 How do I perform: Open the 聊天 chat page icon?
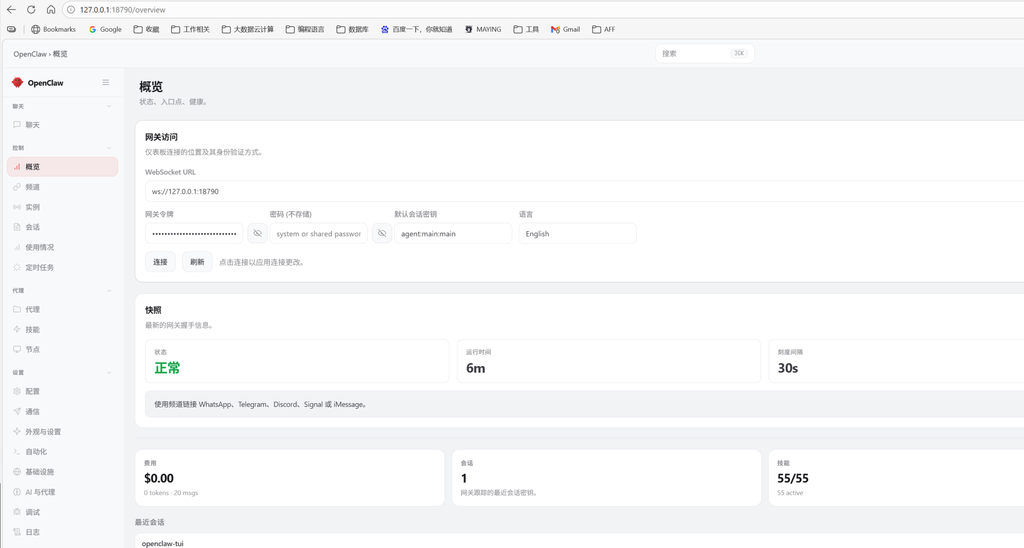point(17,125)
